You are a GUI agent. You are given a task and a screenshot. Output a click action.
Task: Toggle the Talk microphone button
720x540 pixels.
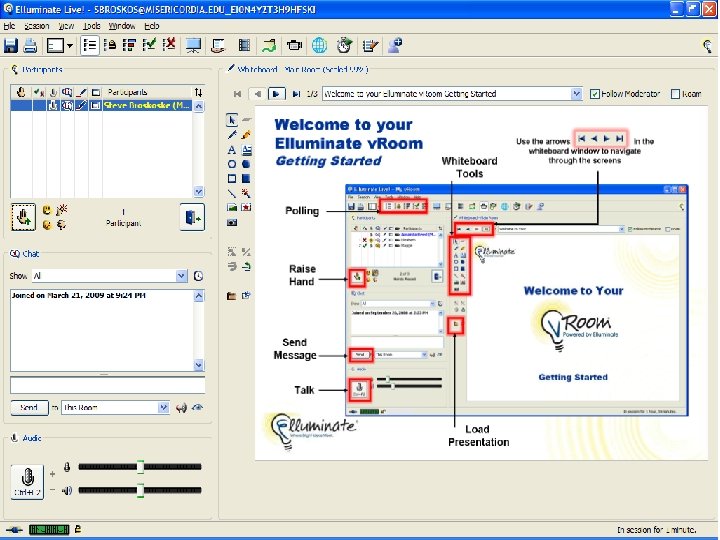pyautogui.click(x=27, y=482)
